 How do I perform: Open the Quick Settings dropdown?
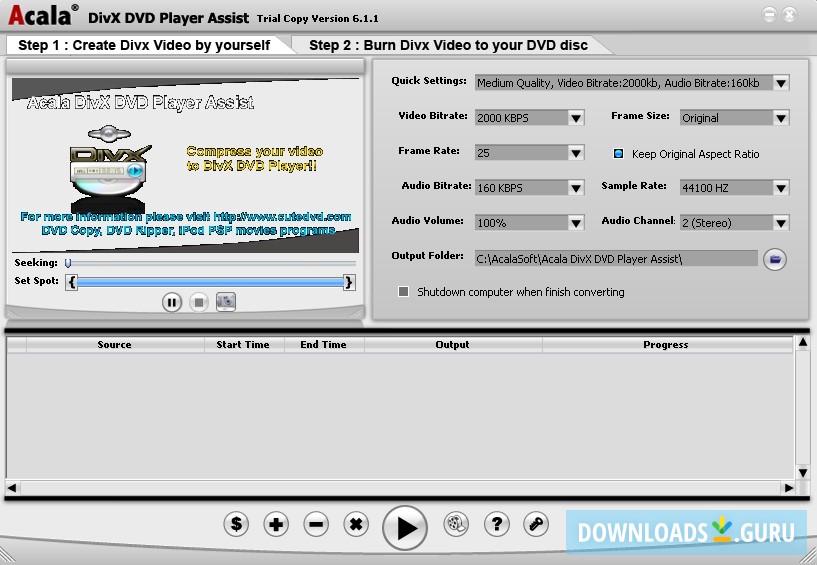(781, 83)
